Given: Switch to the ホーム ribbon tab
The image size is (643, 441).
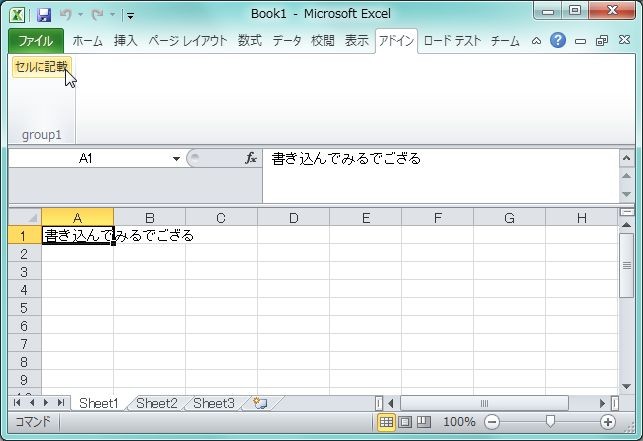Looking at the screenshot, I should [87, 41].
